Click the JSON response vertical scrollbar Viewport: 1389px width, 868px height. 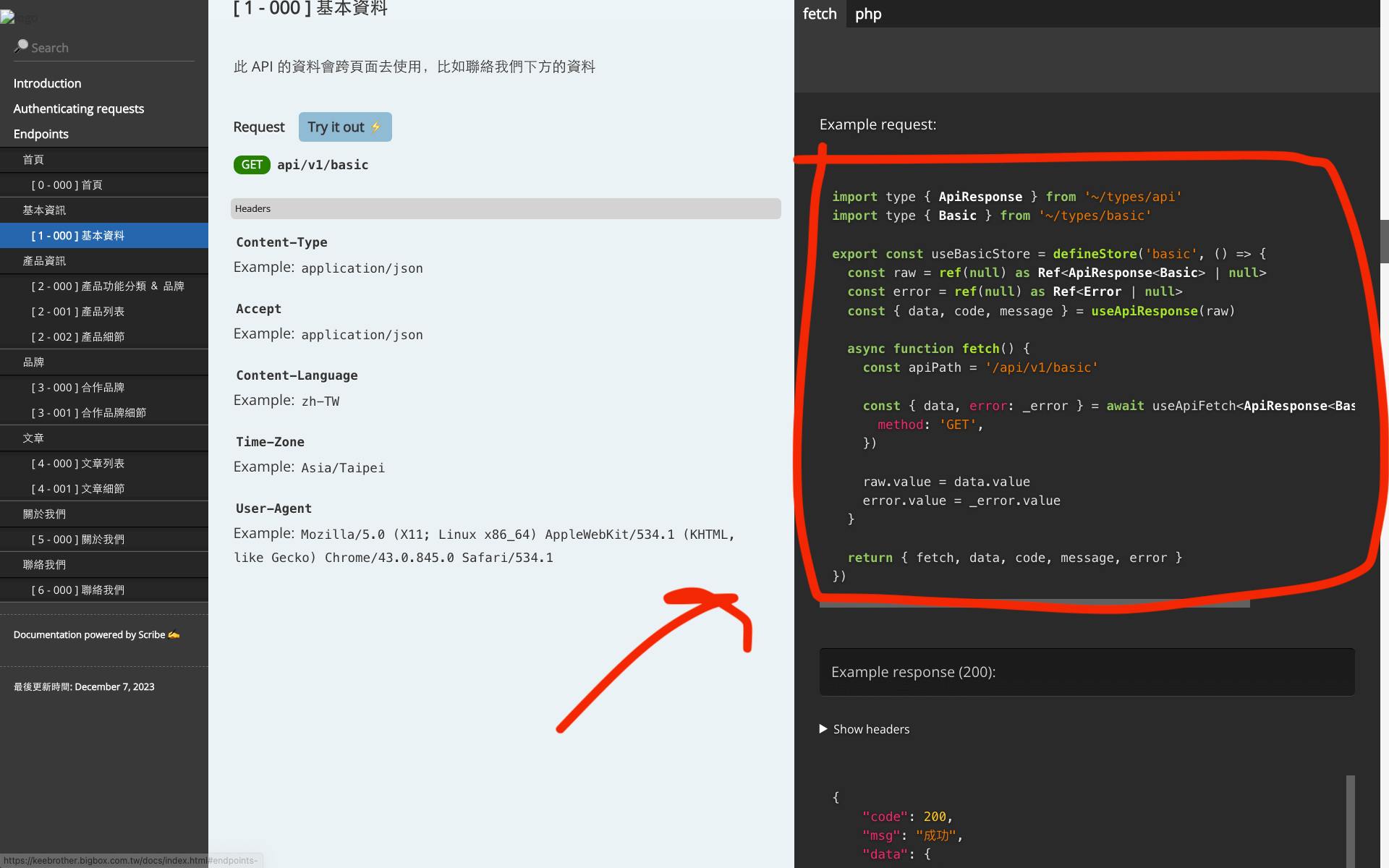1350,821
